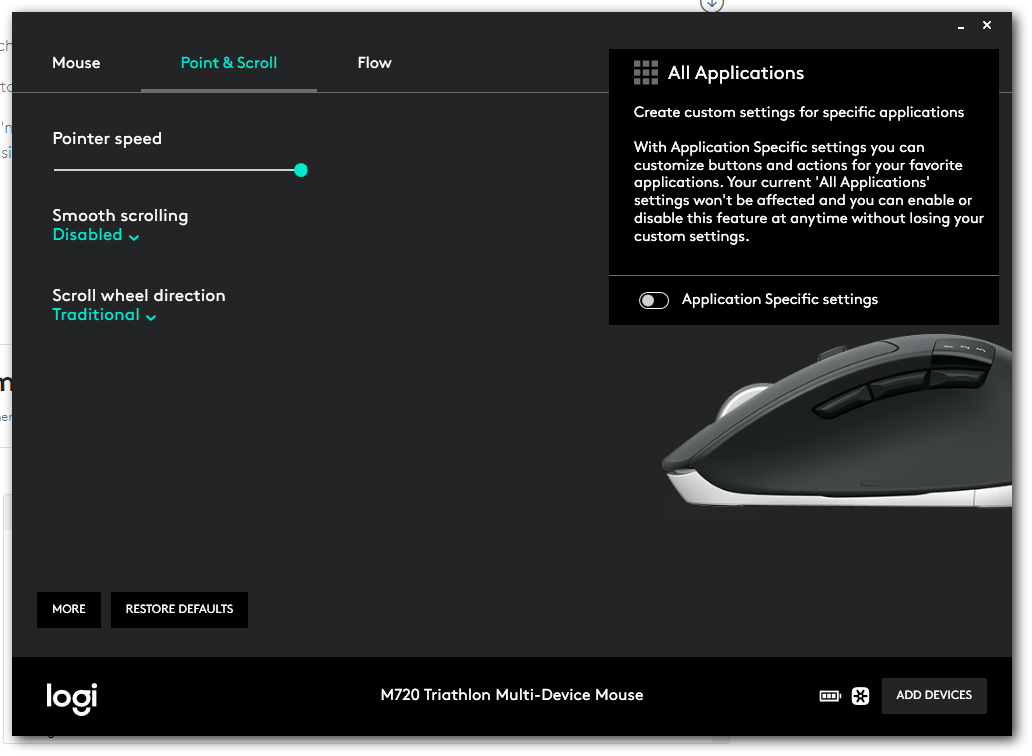
Task: Click the All Applications grid icon
Action: coord(646,72)
